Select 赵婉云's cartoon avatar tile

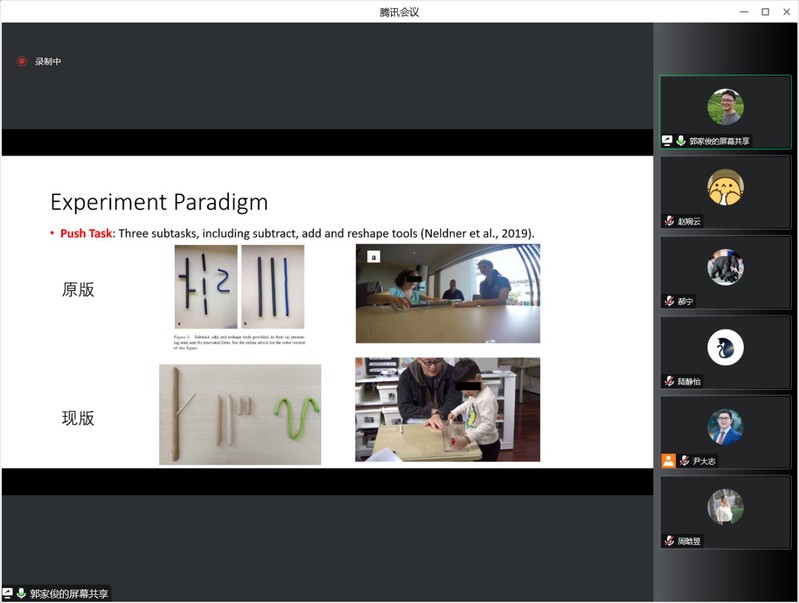[x=725, y=187]
